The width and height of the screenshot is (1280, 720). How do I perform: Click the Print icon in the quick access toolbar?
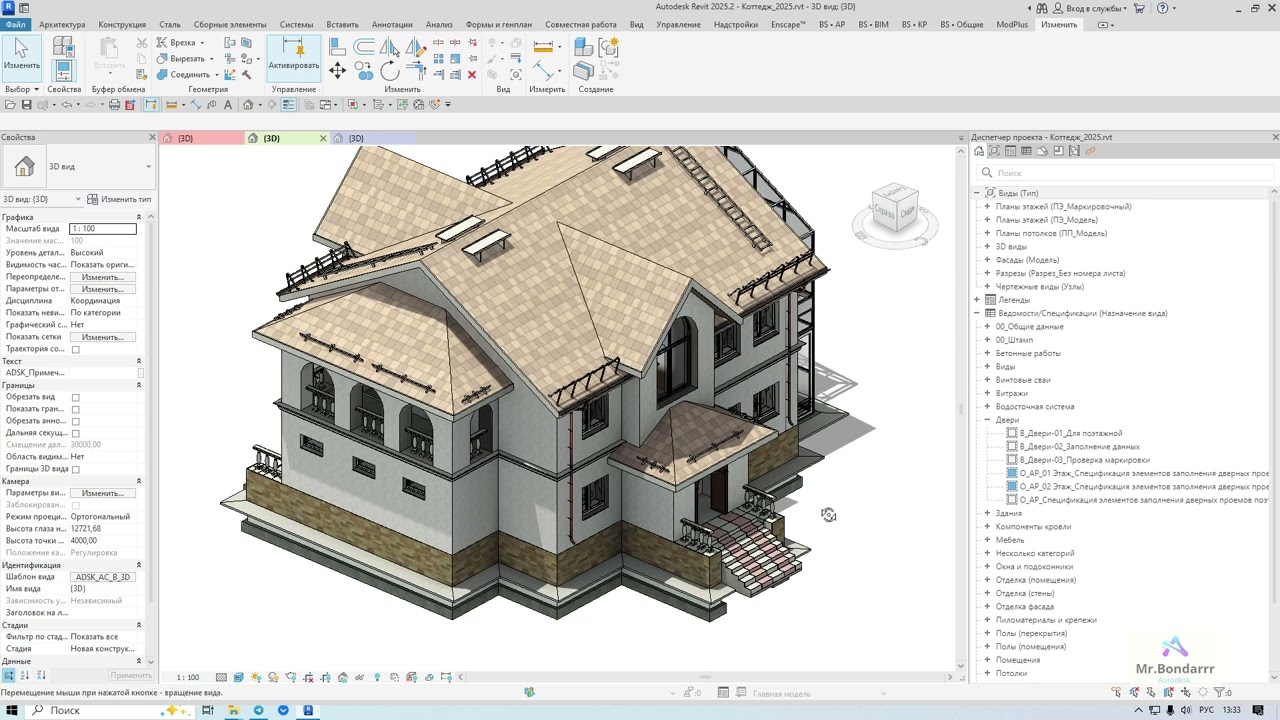coord(114,104)
